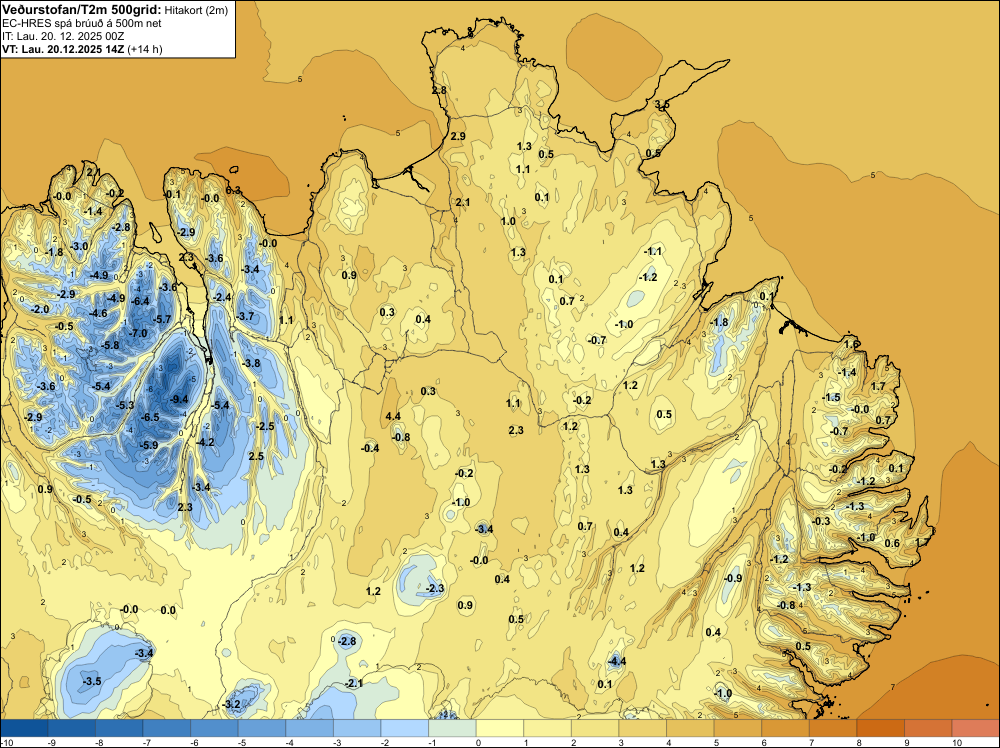Click the legend swatch between 8 and 9

pos(881,728)
